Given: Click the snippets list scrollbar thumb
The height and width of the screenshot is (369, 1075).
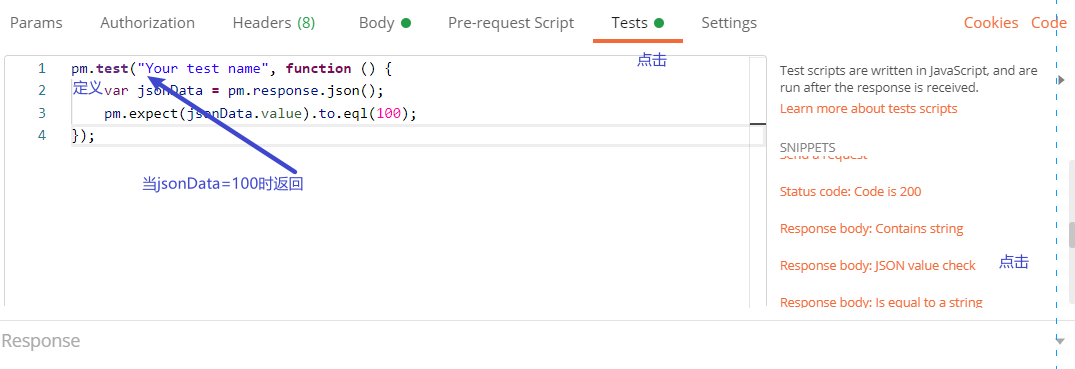Looking at the screenshot, I should [1071, 234].
